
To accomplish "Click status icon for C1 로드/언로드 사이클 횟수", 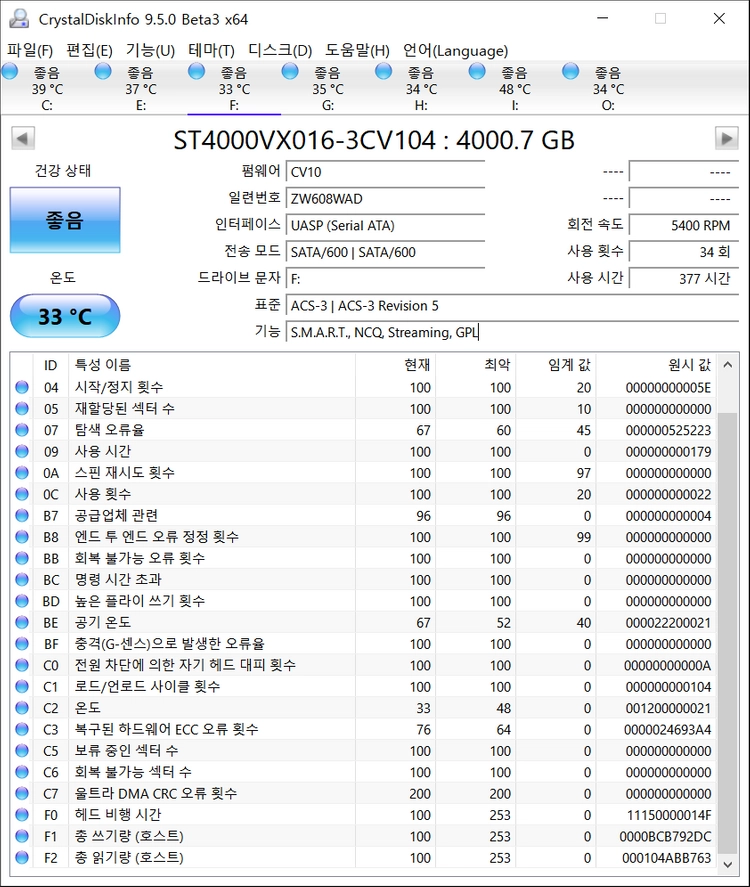I will [22, 686].
